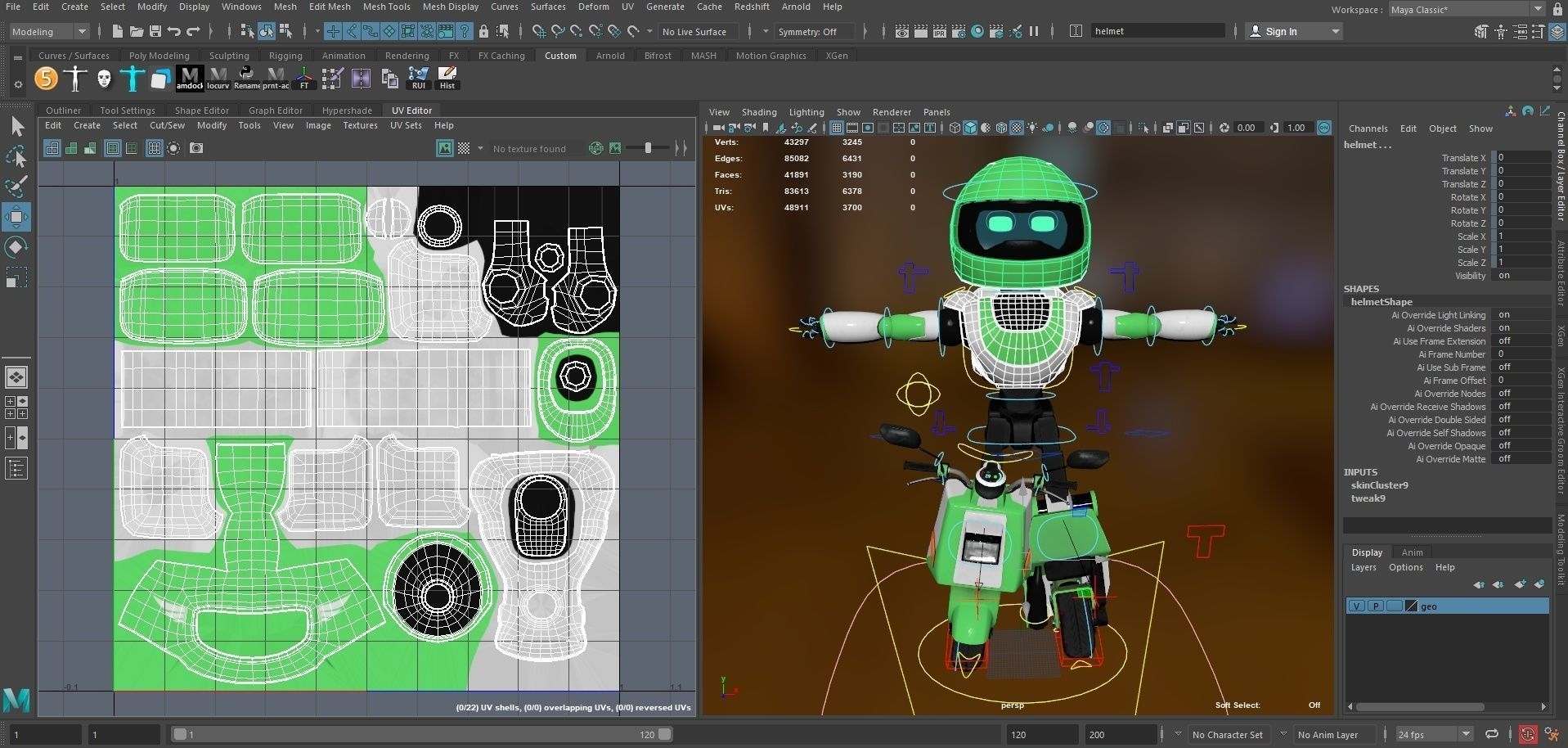Click the helmetShape node name
Viewport: 1568px width, 748px height.
click(1382, 302)
